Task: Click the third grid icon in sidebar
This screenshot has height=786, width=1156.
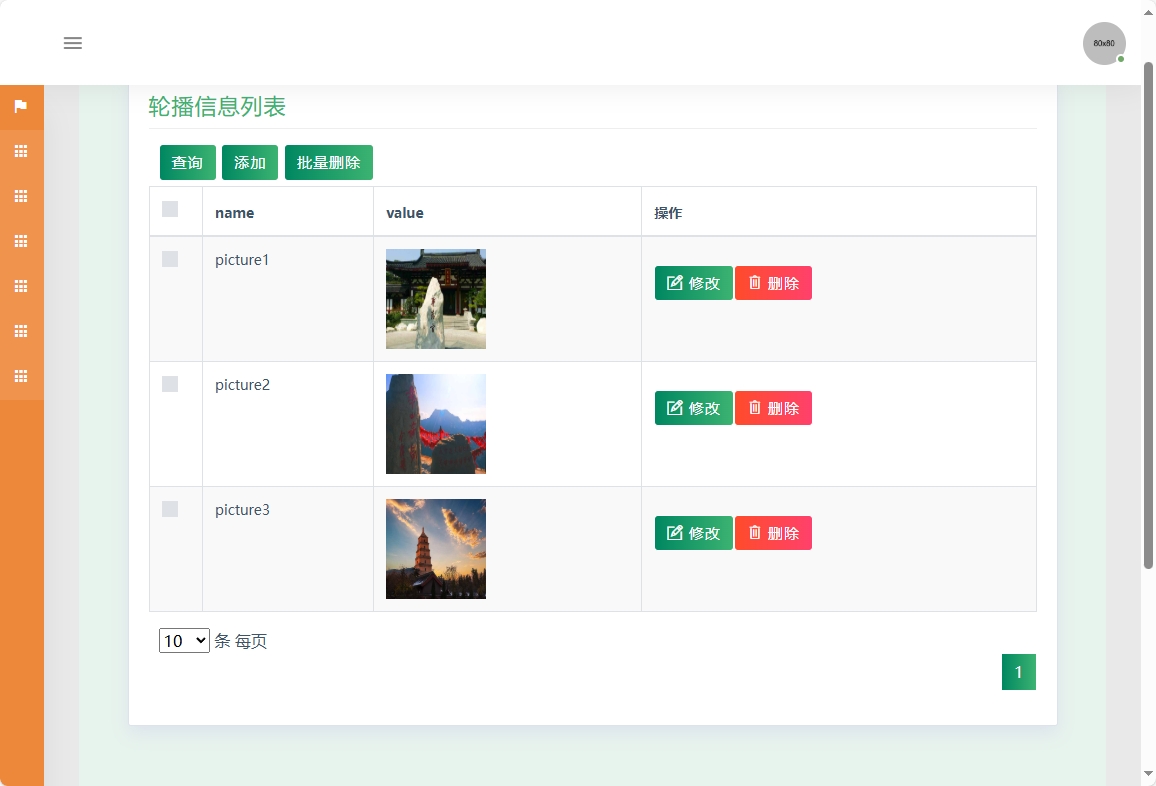Action: point(21,241)
